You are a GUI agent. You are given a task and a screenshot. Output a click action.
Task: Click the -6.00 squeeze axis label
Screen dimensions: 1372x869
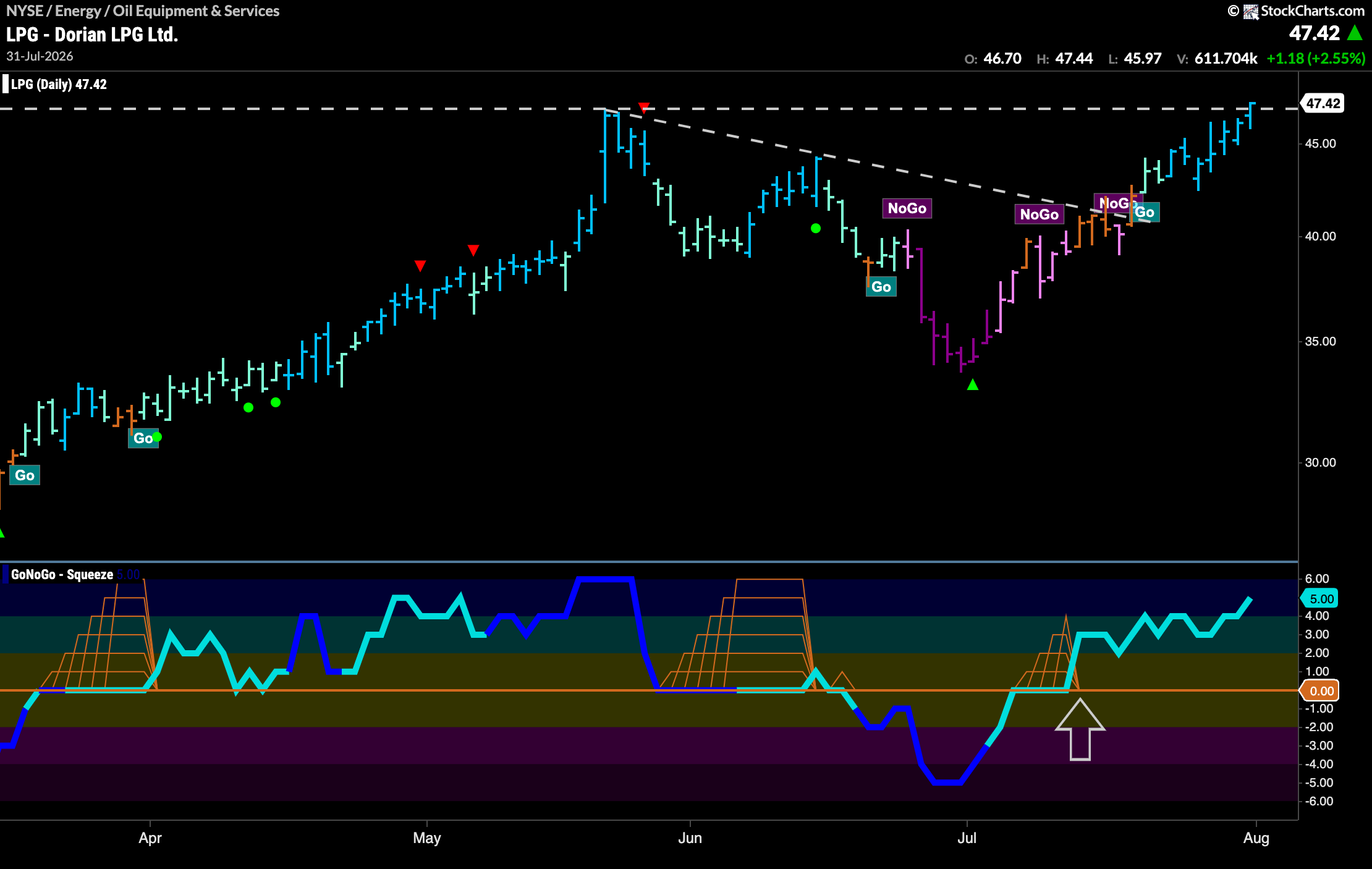pos(1319,801)
